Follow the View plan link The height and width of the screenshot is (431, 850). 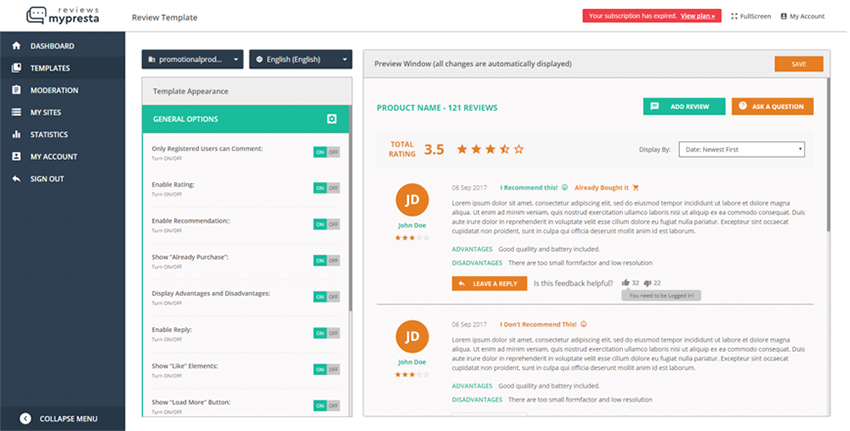698,16
